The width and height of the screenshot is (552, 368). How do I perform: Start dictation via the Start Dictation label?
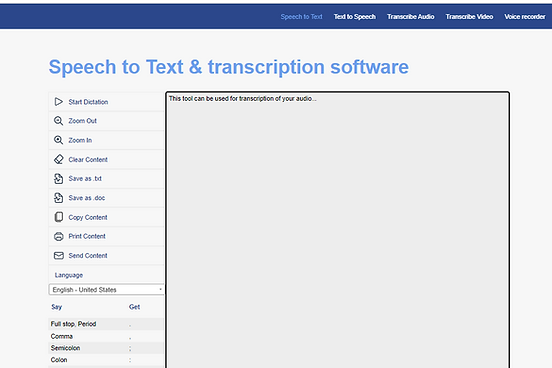click(88, 102)
